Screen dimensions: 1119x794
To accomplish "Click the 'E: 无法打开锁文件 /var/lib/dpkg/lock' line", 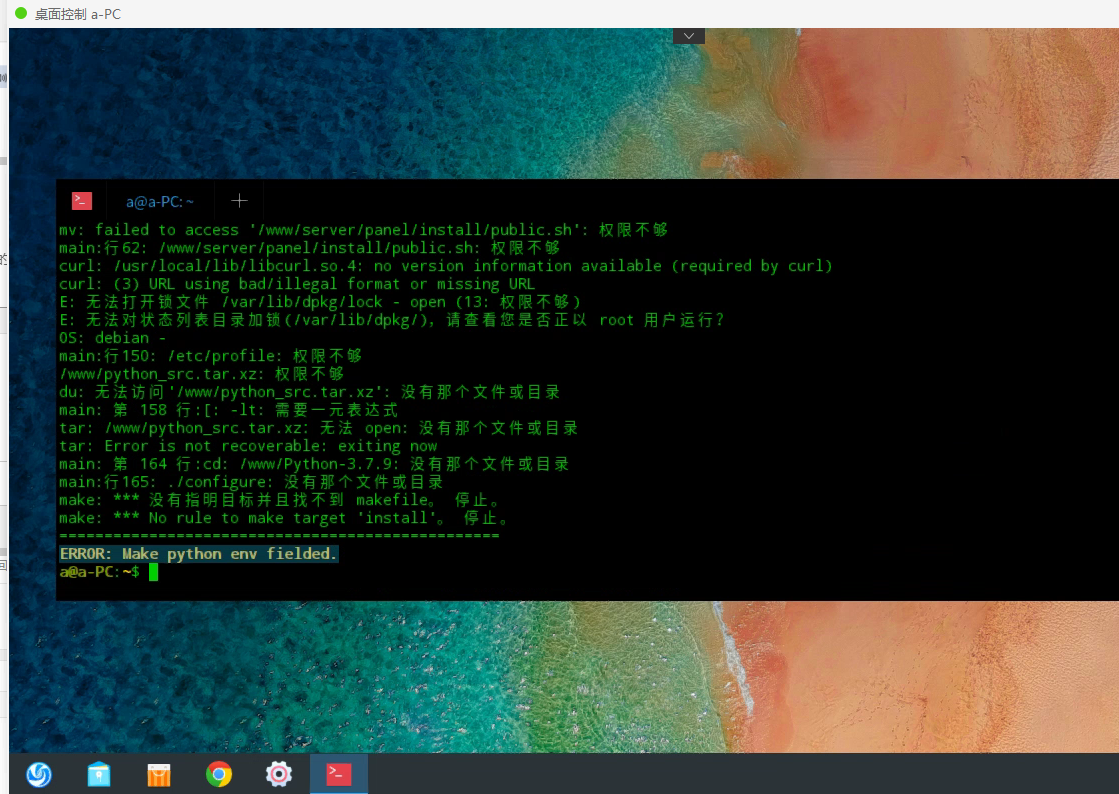I will (x=320, y=302).
